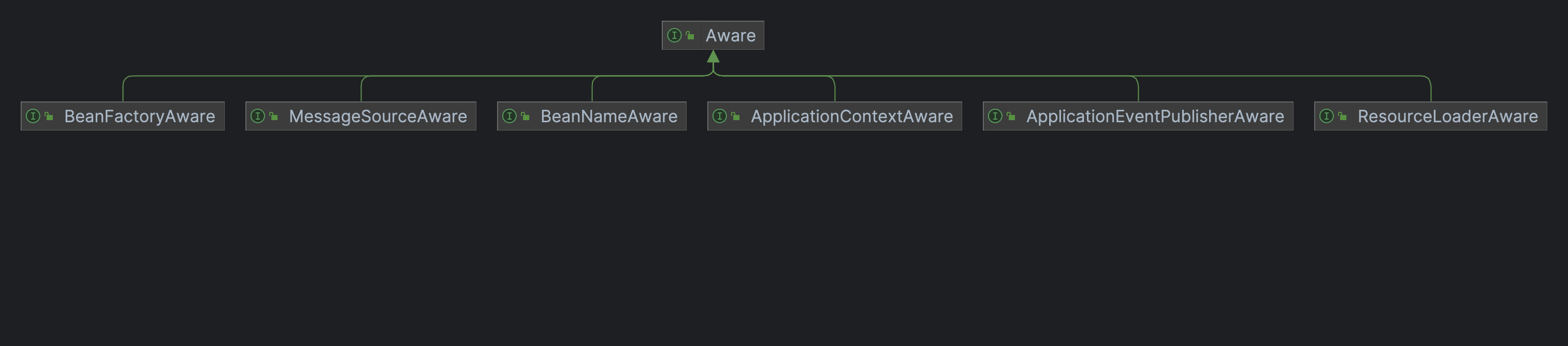Click the ResourceLoaderAware interface icon
Screen dimensions: 1568x346
[1327, 116]
